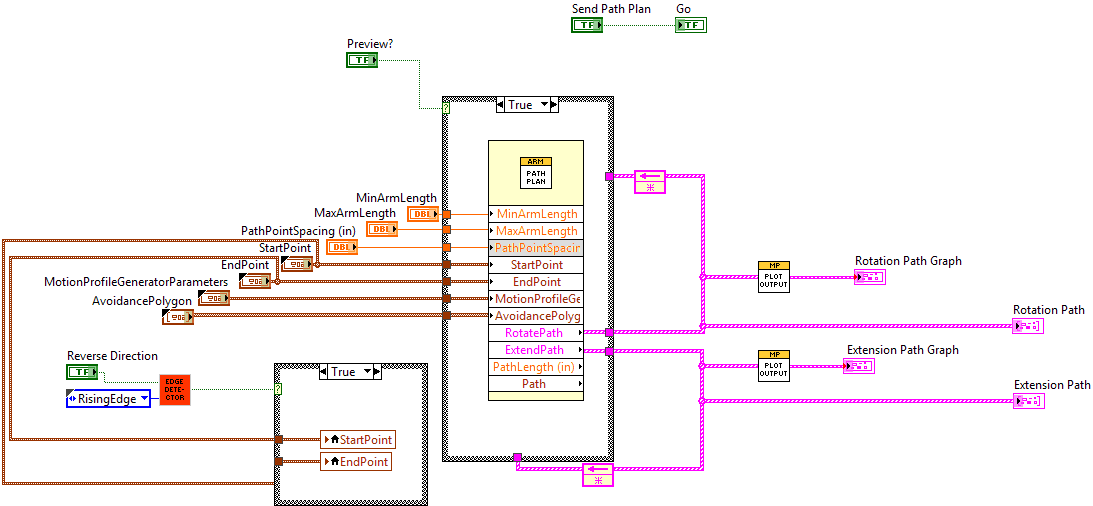Screen dimensions: 1093x506
Task: Open the large case structure True selector
Action: (x=527, y=105)
